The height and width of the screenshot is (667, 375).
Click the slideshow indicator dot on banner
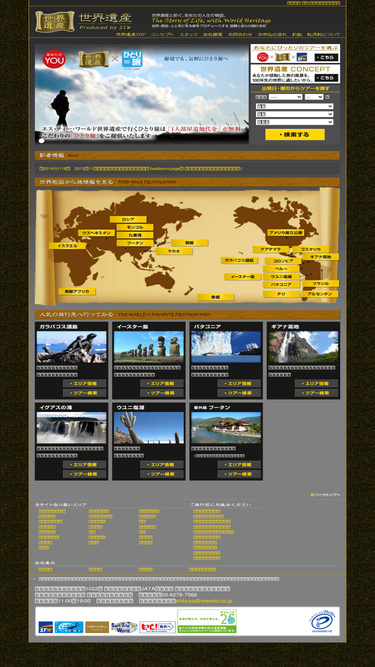(42, 140)
